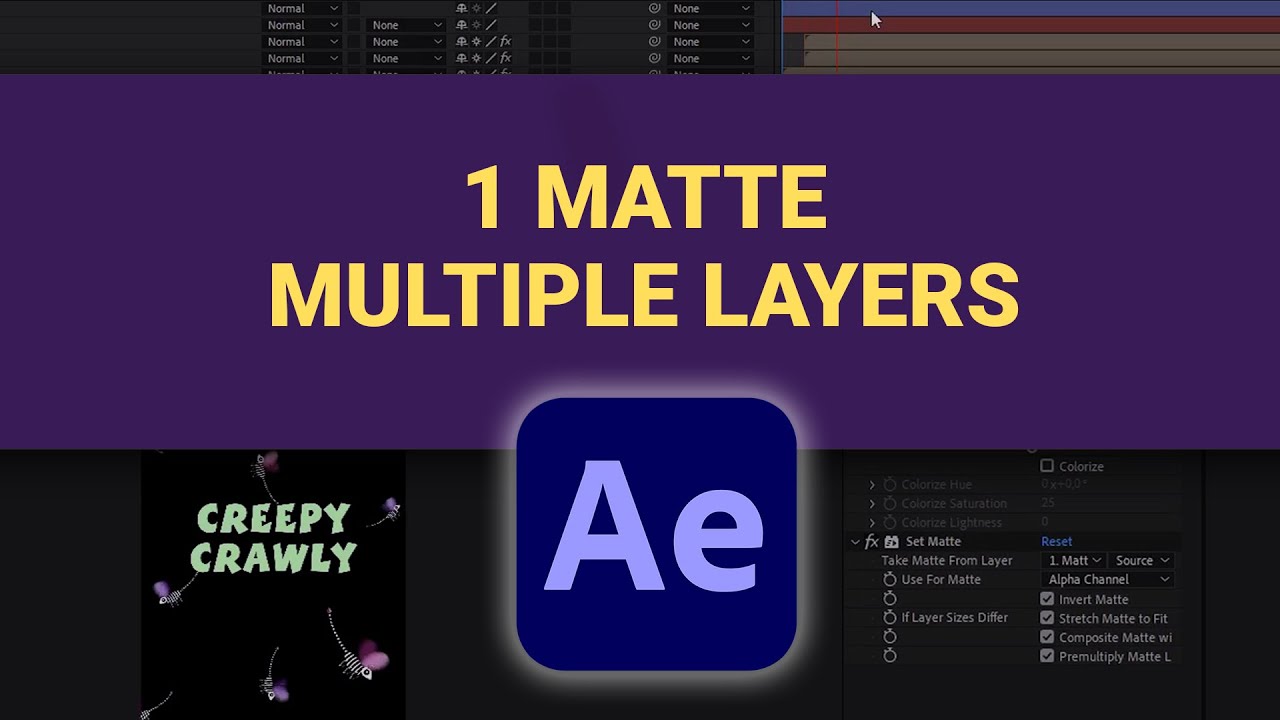The image size is (1280, 720).
Task: Collapse the Set Matte effect group
Action: [855, 542]
